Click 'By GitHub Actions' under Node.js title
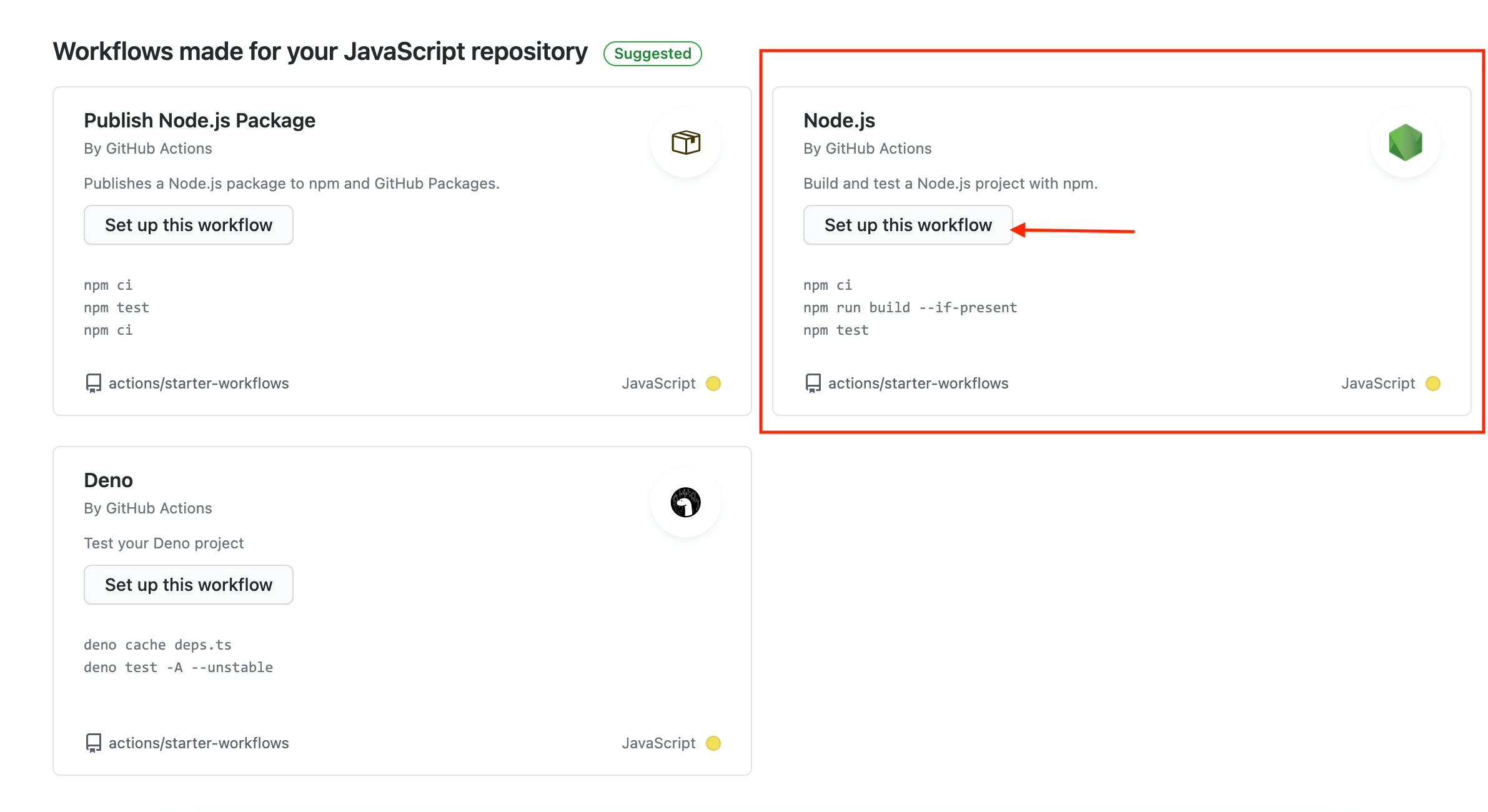Image resolution: width=1488 pixels, height=812 pixels. pos(868,149)
